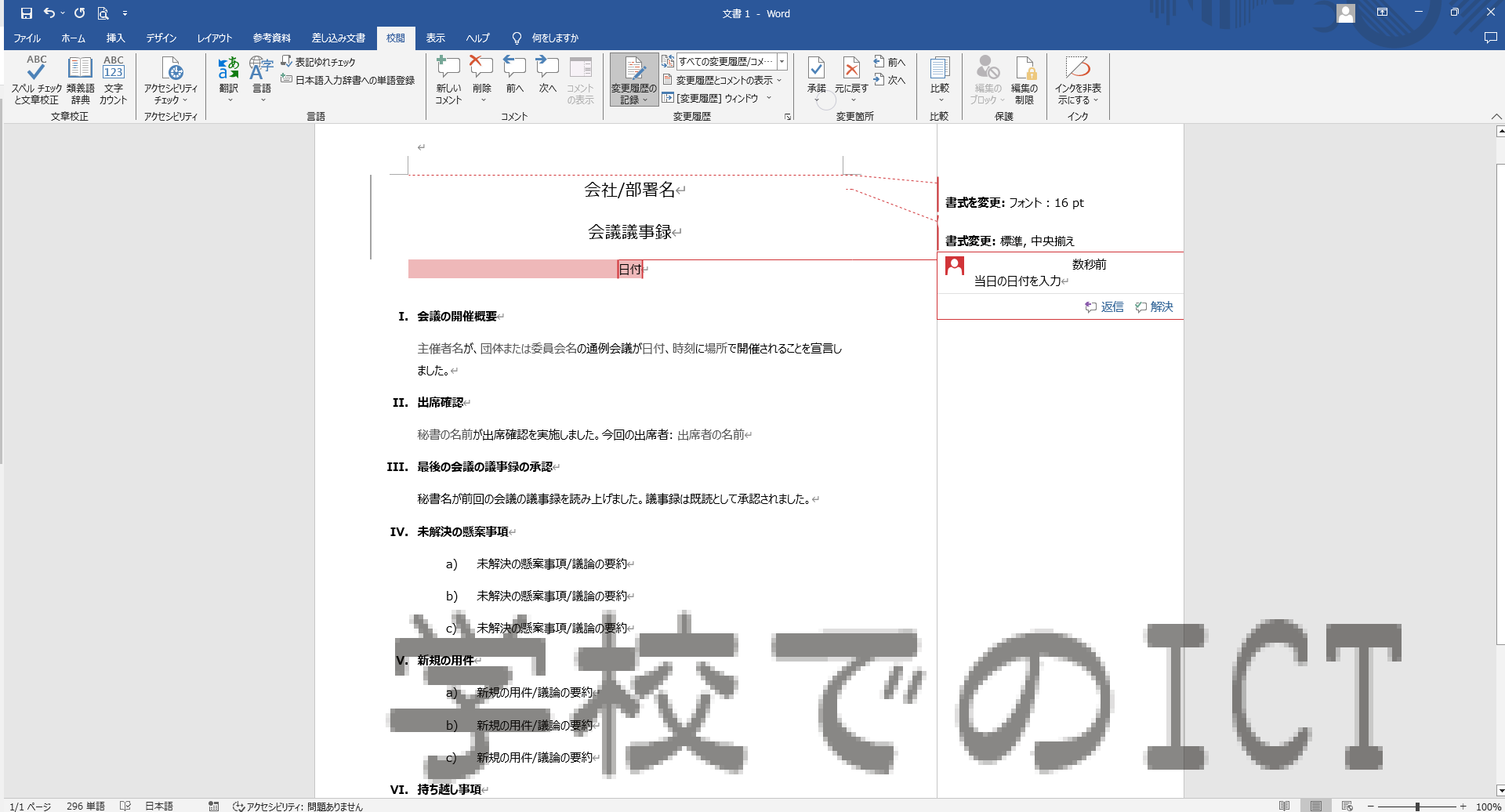Open the Language (言語) tool

tap(261, 80)
